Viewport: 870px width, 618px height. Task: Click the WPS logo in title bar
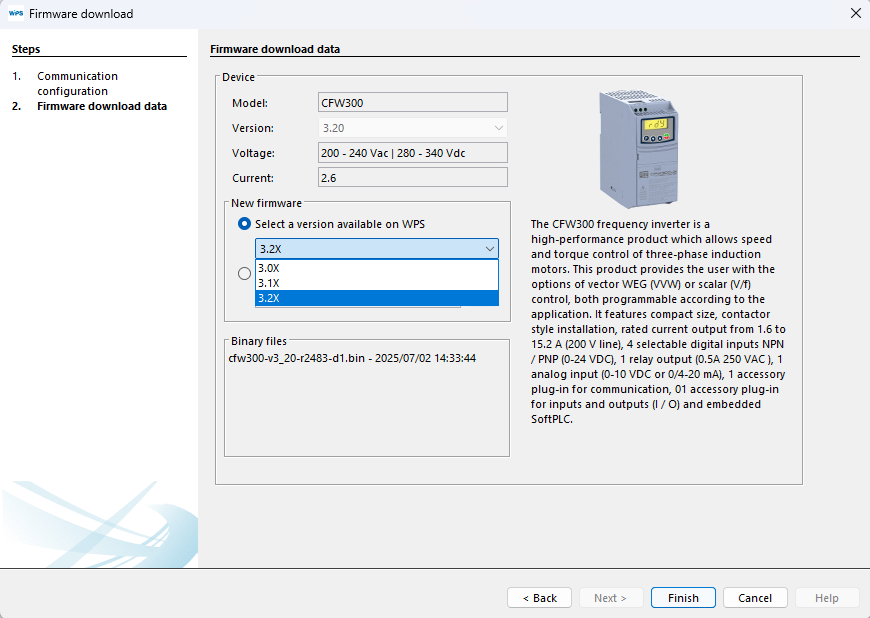point(15,14)
